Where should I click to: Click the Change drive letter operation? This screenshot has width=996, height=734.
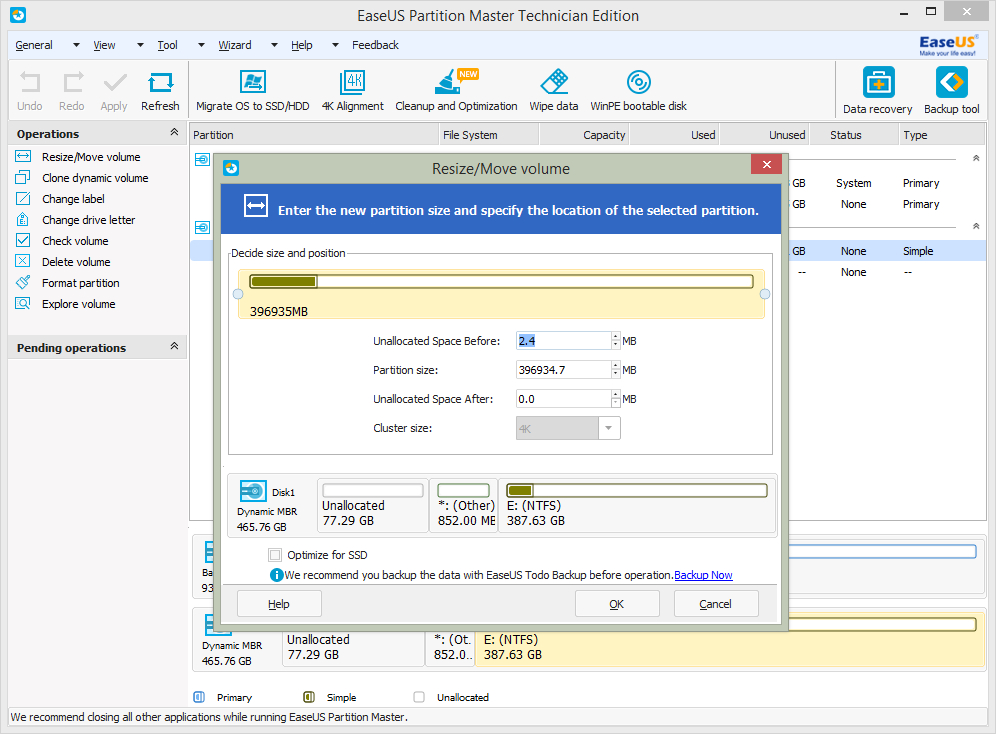point(88,220)
